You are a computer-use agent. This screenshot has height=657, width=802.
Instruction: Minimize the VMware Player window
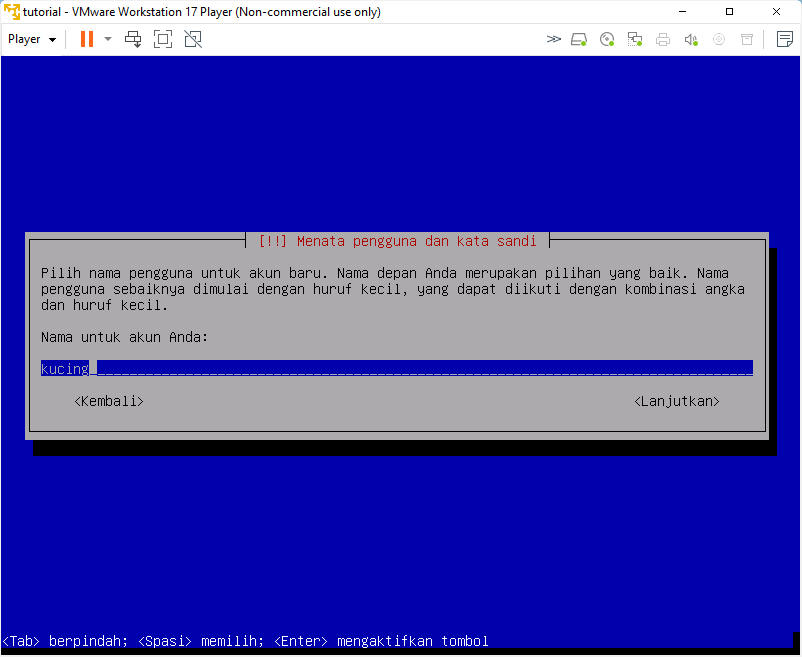[x=682, y=11]
